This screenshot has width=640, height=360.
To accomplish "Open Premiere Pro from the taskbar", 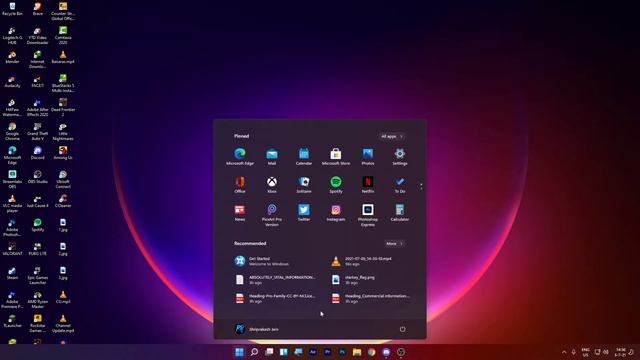I will pyautogui.click(x=328, y=352).
